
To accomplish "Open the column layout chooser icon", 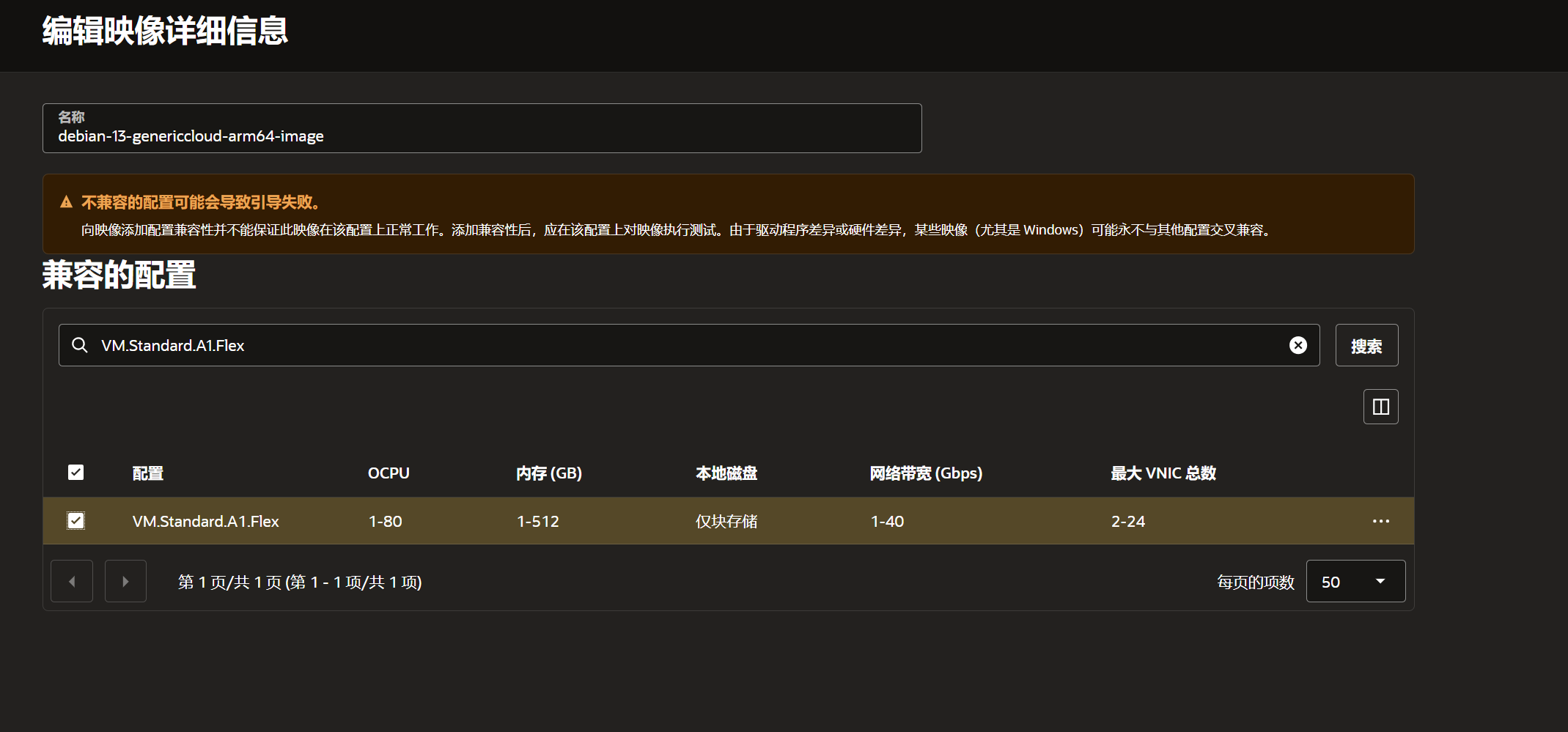I will (1380, 407).
